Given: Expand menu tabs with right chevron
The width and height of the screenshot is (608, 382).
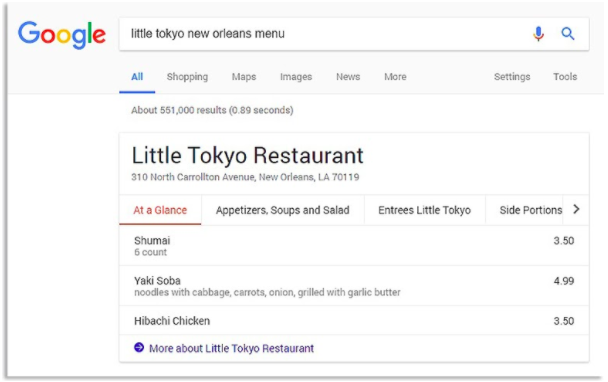Looking at the screenshot, I should point(576,209).
